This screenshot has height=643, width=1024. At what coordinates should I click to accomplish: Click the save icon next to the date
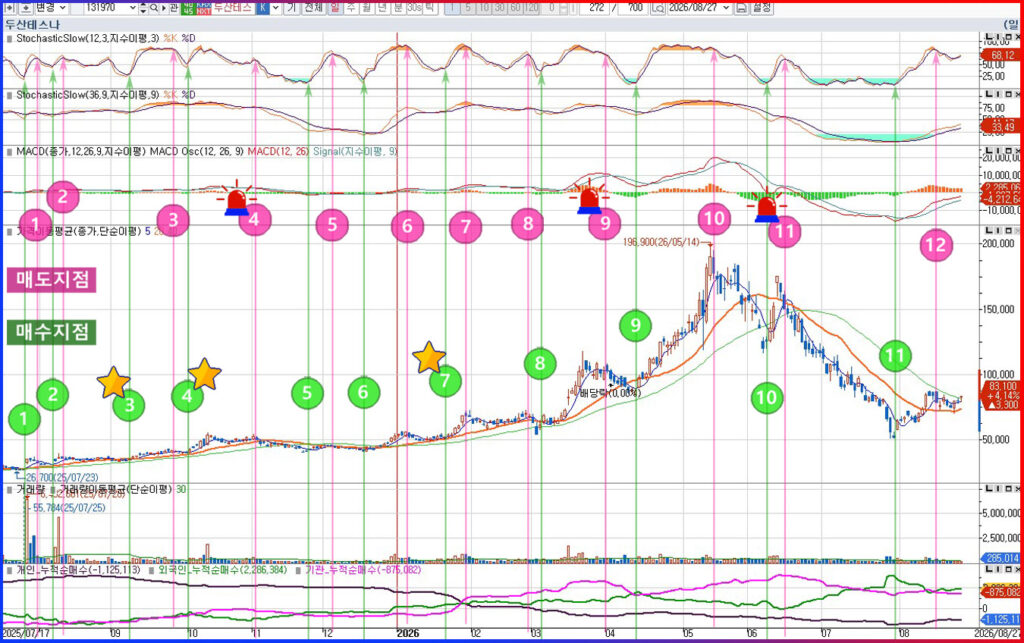(x=741, y=8)
